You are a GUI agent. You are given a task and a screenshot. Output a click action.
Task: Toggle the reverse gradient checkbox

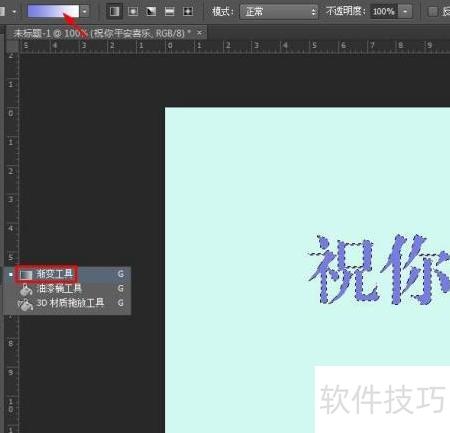point(433,12)
